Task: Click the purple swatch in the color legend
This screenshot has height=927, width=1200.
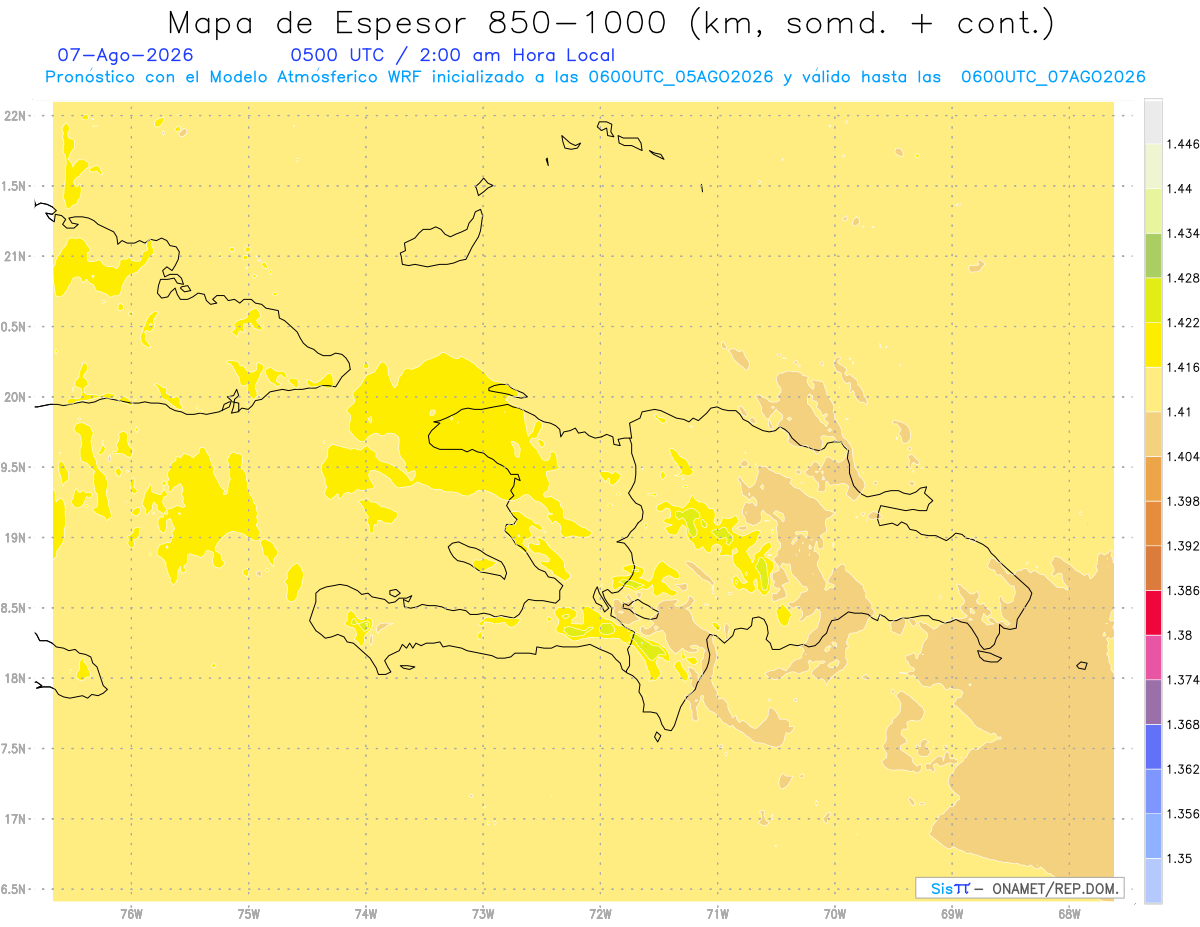Action: [x=1153, y=702]
